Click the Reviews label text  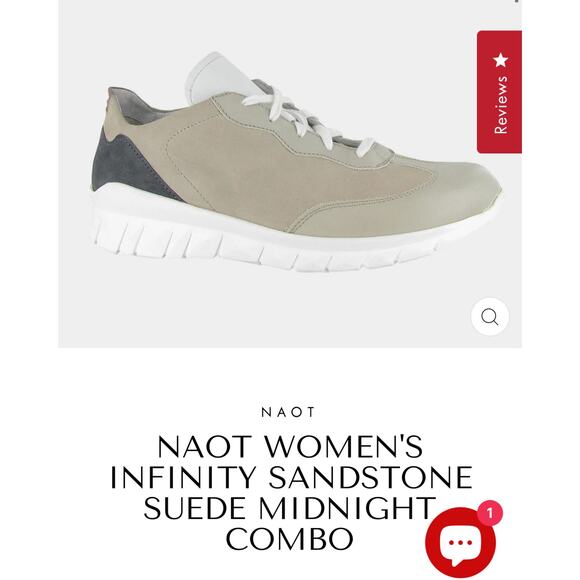click(x=500, y=105)
